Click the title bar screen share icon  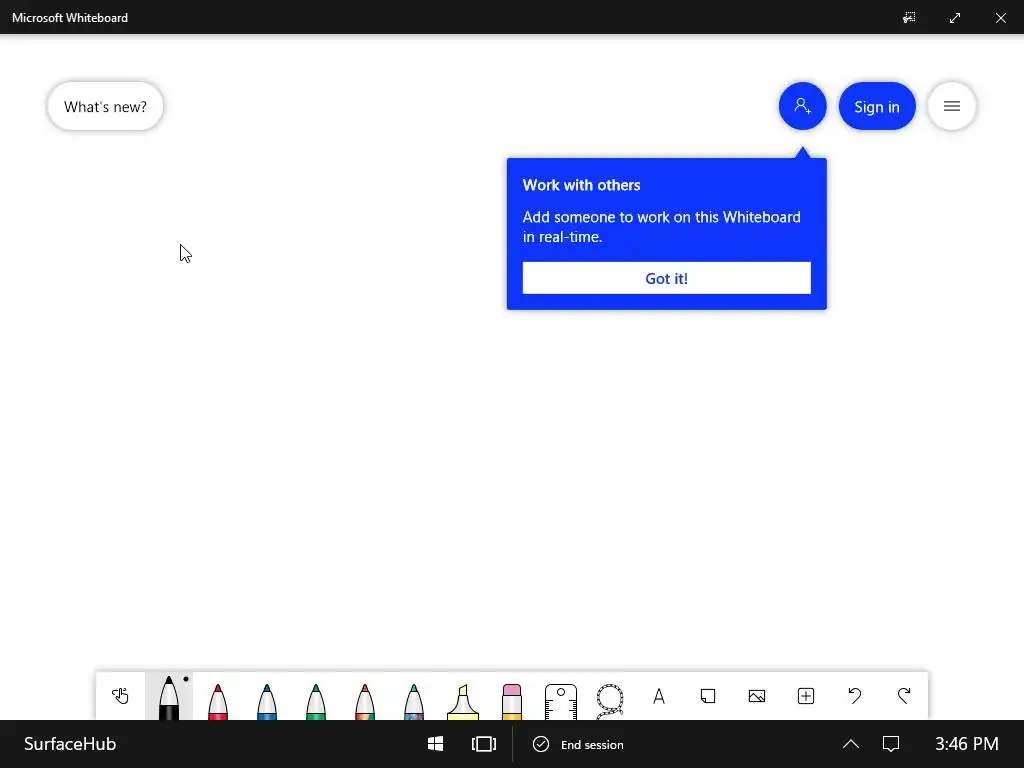pyautogui.click(x=909, y=18)
